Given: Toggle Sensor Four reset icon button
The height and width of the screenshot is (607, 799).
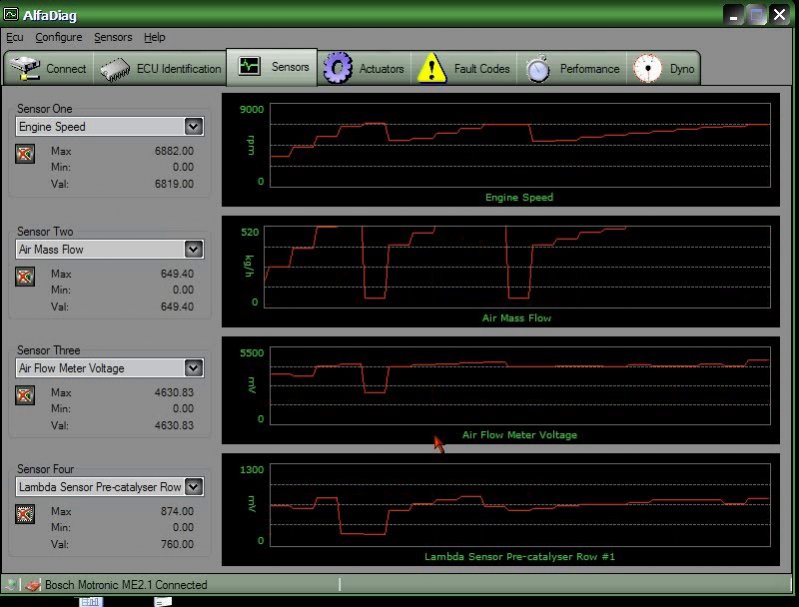Looking at the screenshot, I should pos(26,514).
